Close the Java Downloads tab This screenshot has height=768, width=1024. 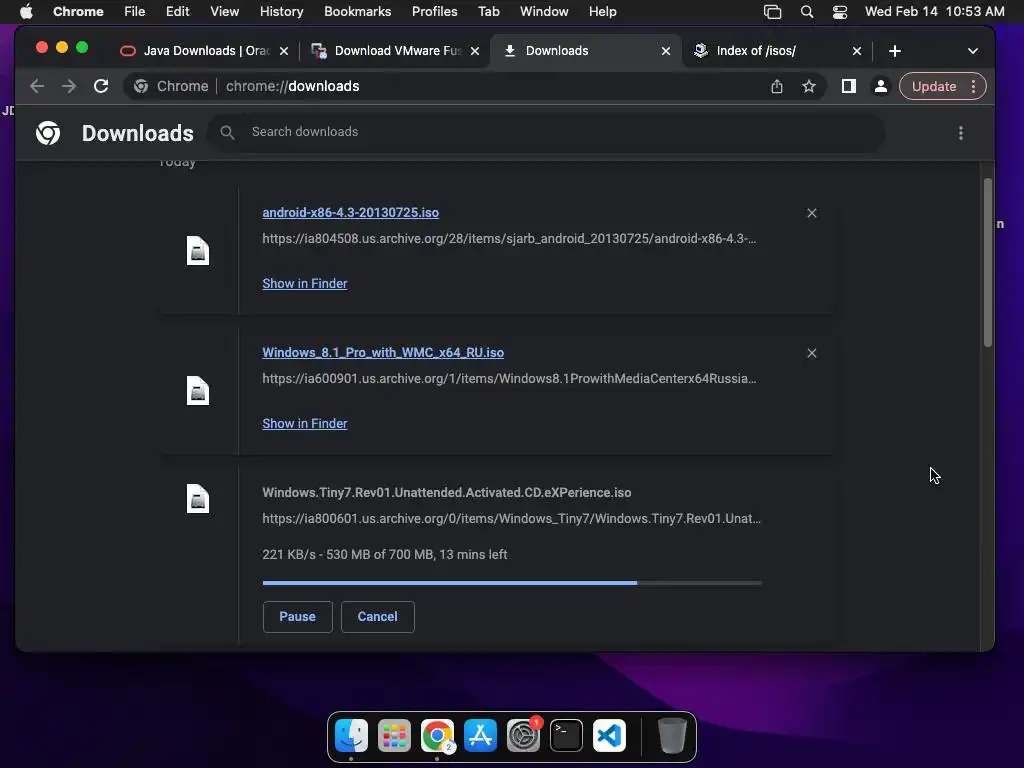284,51
